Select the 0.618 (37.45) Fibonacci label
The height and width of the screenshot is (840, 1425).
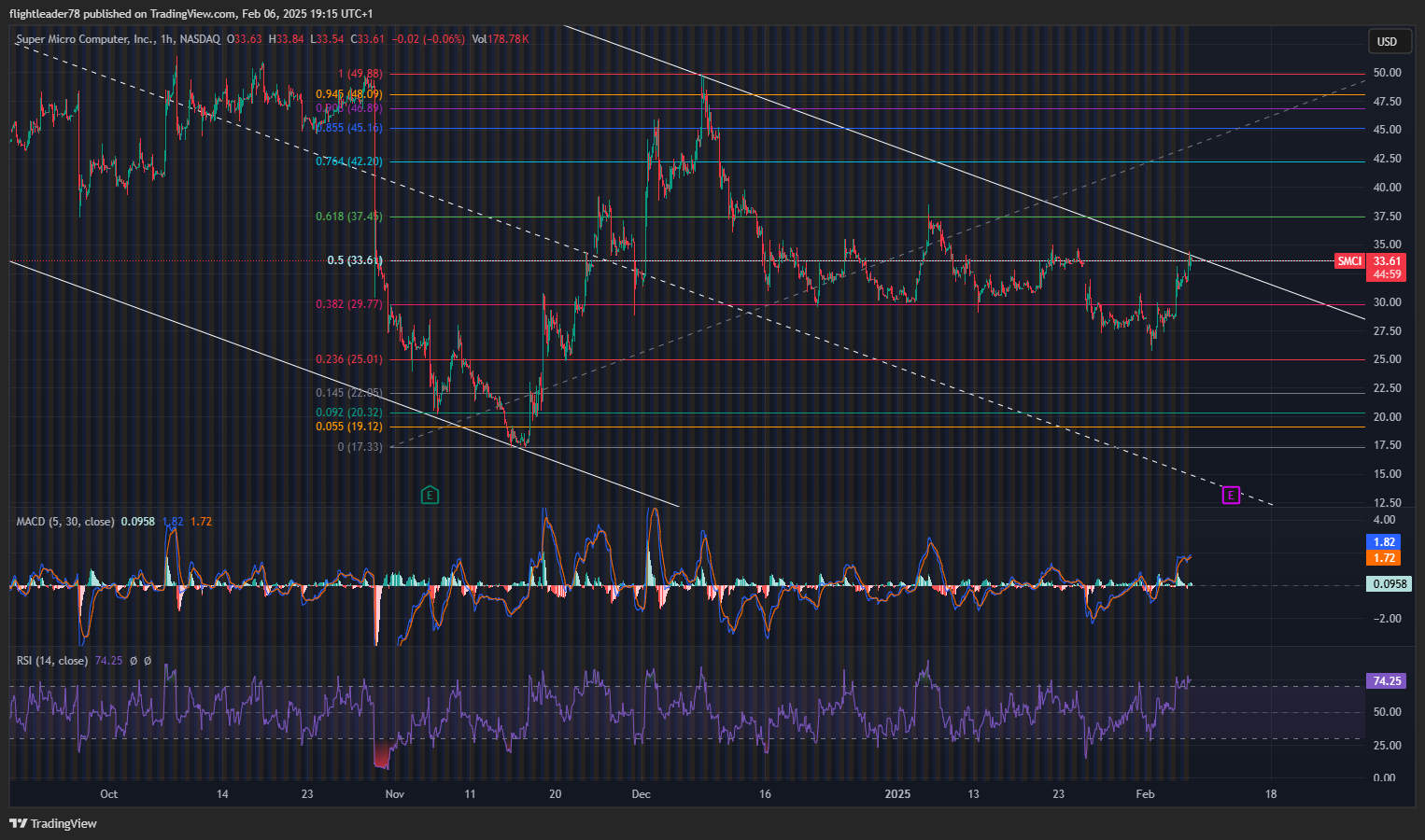coord(349,217)
